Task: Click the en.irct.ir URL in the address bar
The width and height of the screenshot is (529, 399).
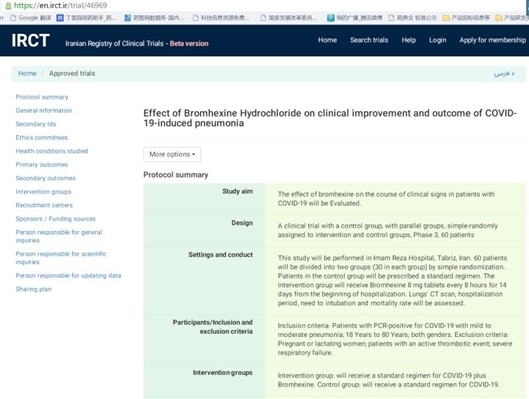Action: click(x=60, y=5)
